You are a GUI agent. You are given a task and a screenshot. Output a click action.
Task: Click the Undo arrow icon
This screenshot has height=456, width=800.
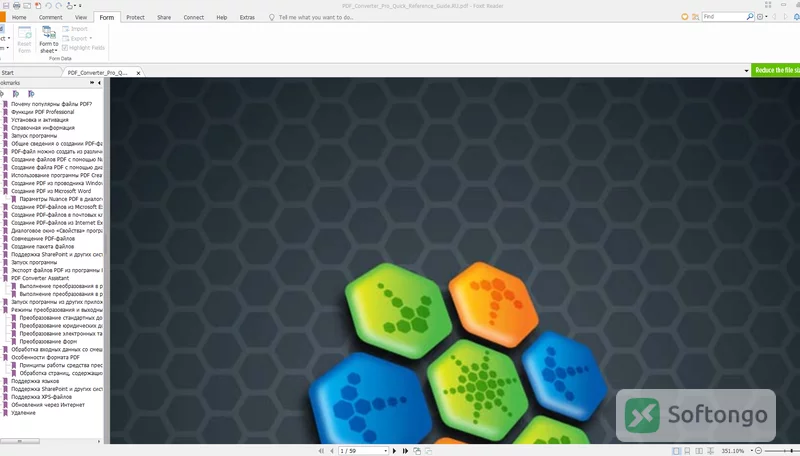(48, 6)
